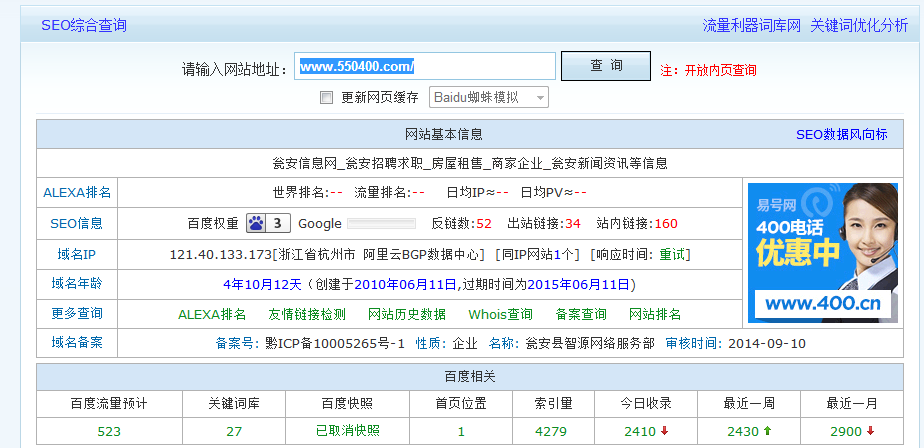Viewport: 924px width, 448px height.
Task: Click the index count 4279
Action: pos(551,431)
